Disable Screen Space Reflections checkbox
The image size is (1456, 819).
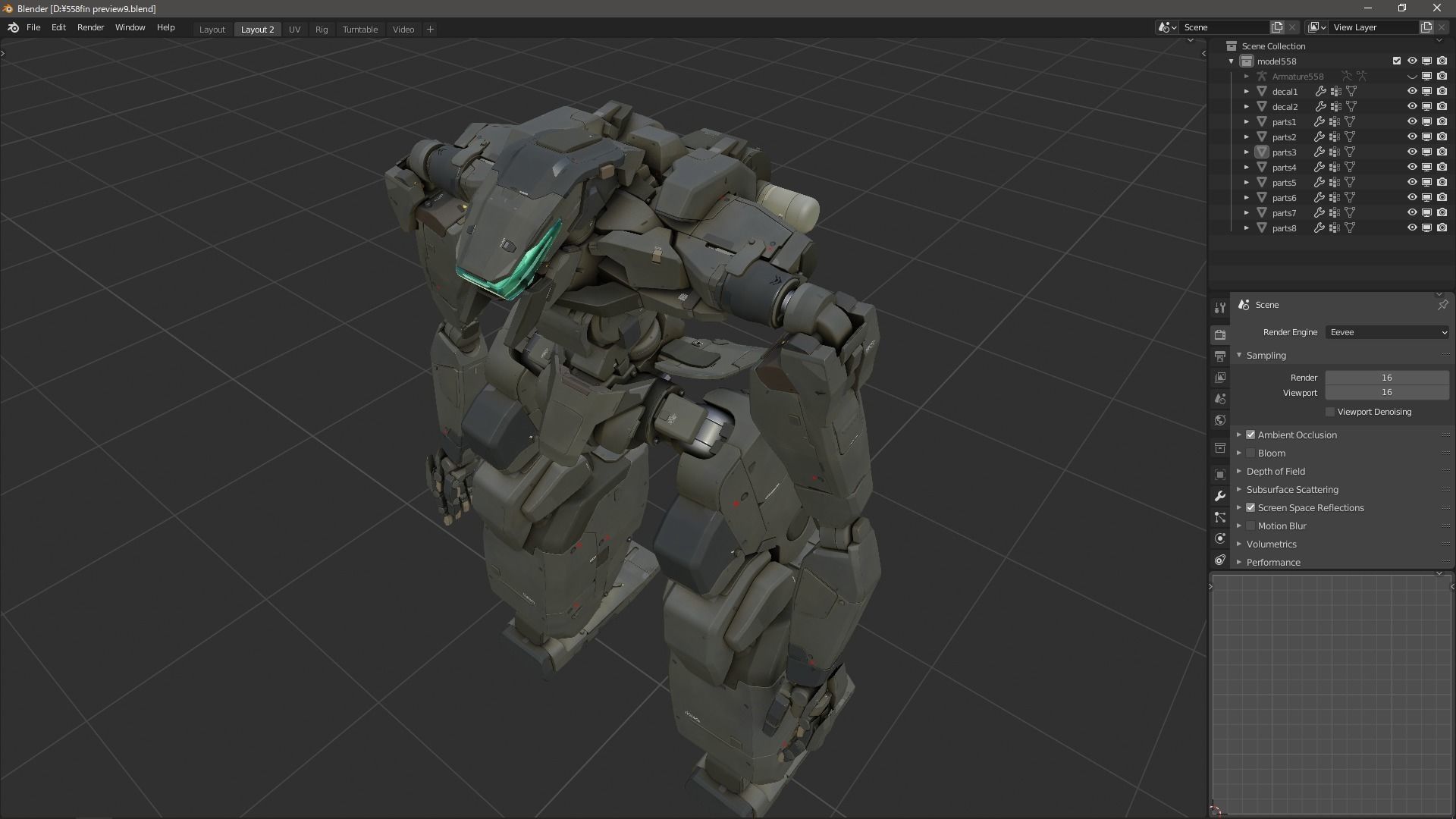[1250, 507]
